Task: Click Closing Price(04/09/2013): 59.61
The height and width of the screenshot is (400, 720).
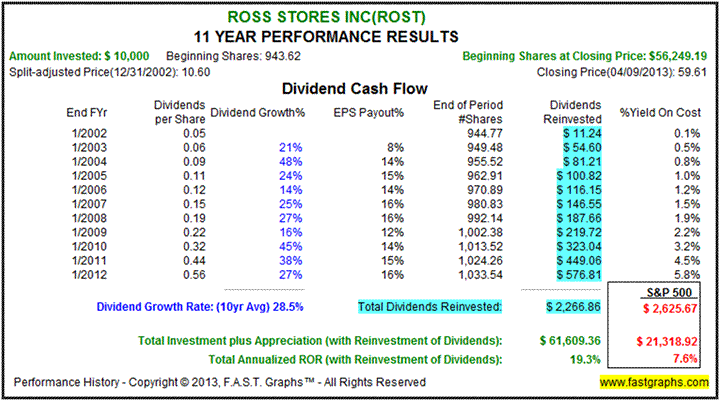Action: (x=622, y=72)
